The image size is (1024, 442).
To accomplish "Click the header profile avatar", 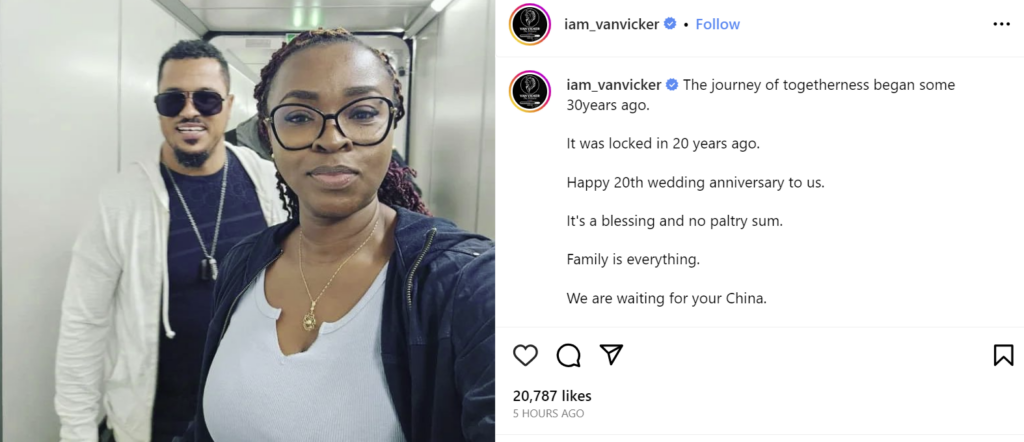I will click(530, 24).
